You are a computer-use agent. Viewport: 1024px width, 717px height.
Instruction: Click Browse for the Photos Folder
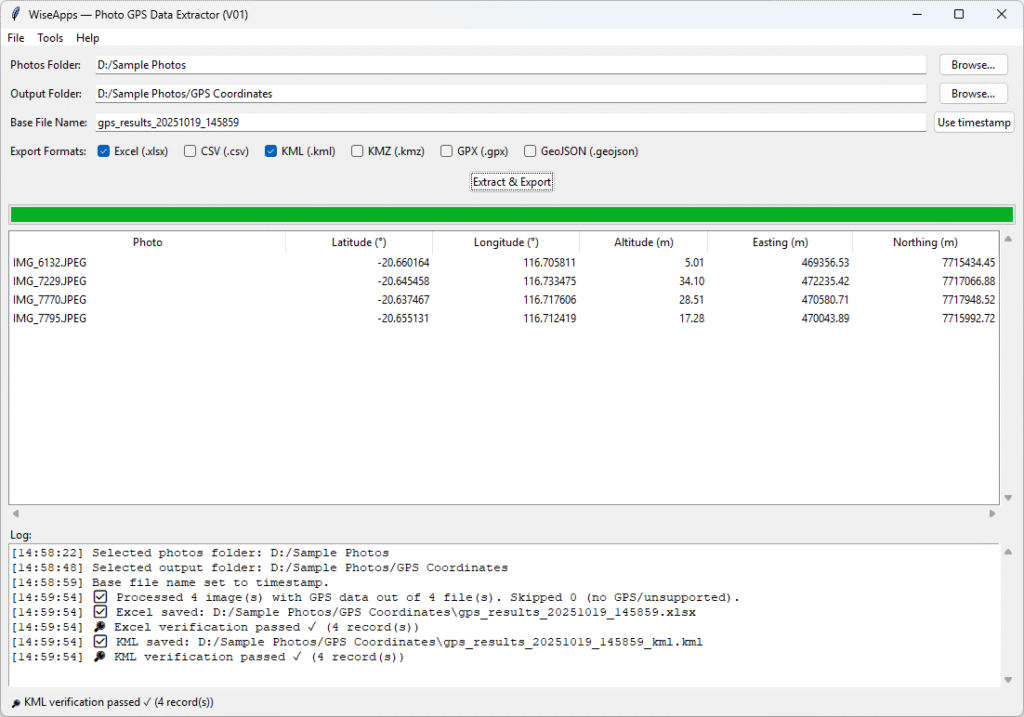tap(972, 65)
